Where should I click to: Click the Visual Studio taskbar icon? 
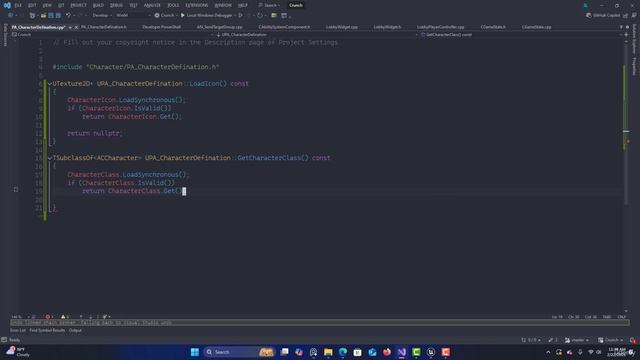click(x=402, y=352)
